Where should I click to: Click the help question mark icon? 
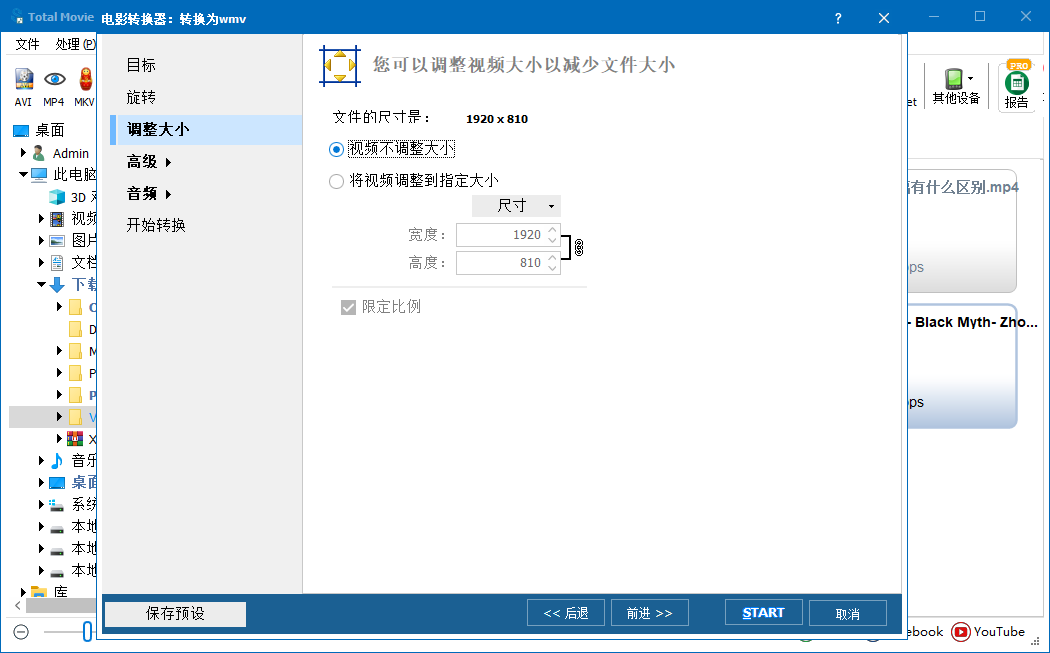pyautogui.click(x=837, y=18)
